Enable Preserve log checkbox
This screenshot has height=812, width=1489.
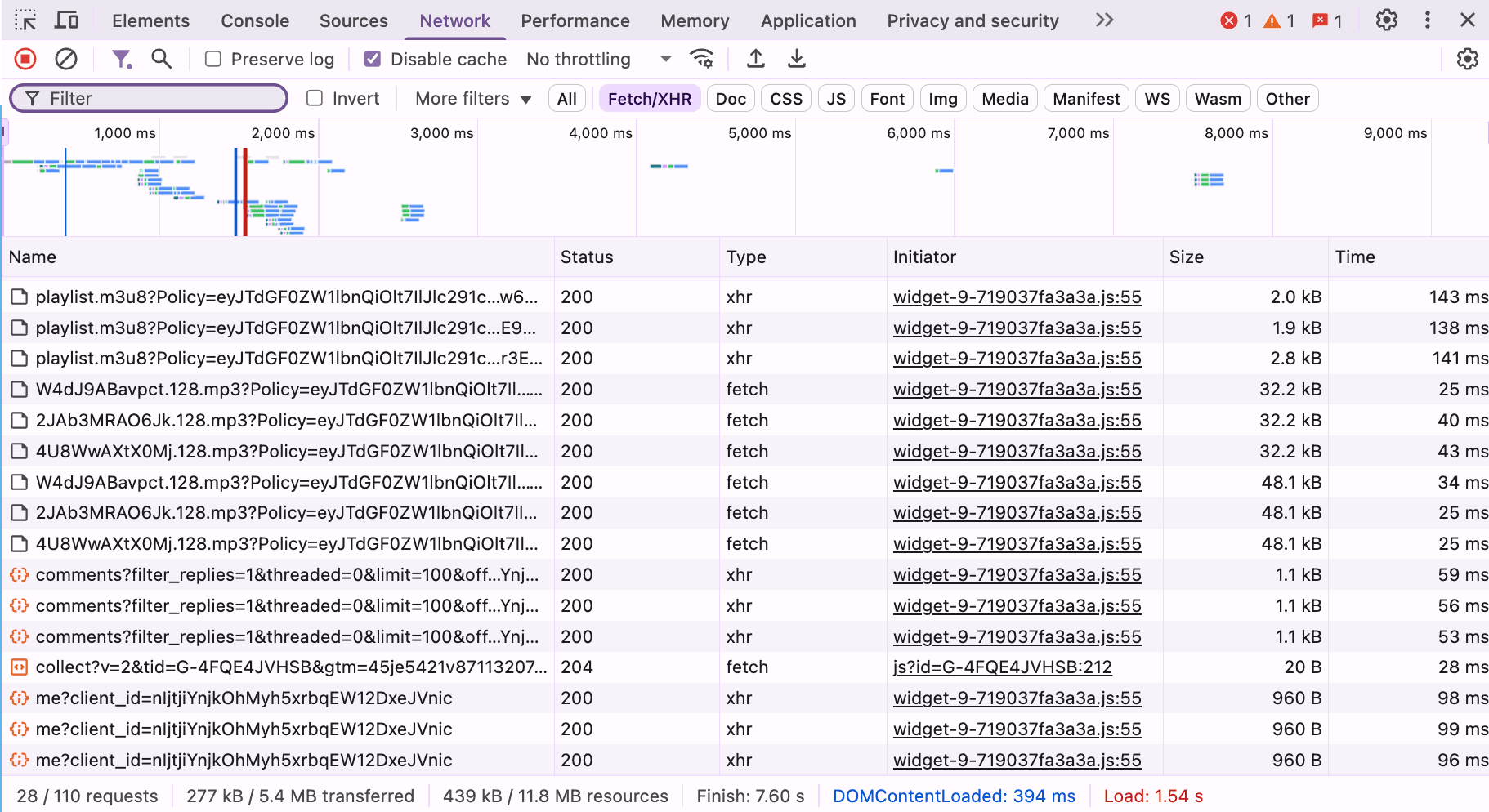tap(213, 59)
